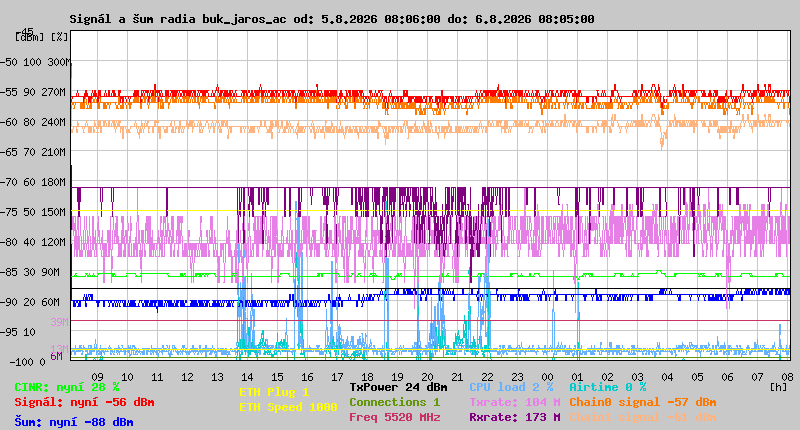The width and height of the screenshot is (800, 430).
Task: Click the '-100 0' y-axis label
Action: pyautogui.click(x=28, y=362)
